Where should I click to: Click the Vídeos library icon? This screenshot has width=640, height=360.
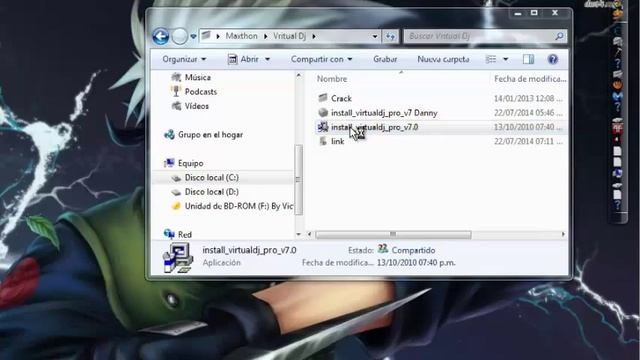176,106
